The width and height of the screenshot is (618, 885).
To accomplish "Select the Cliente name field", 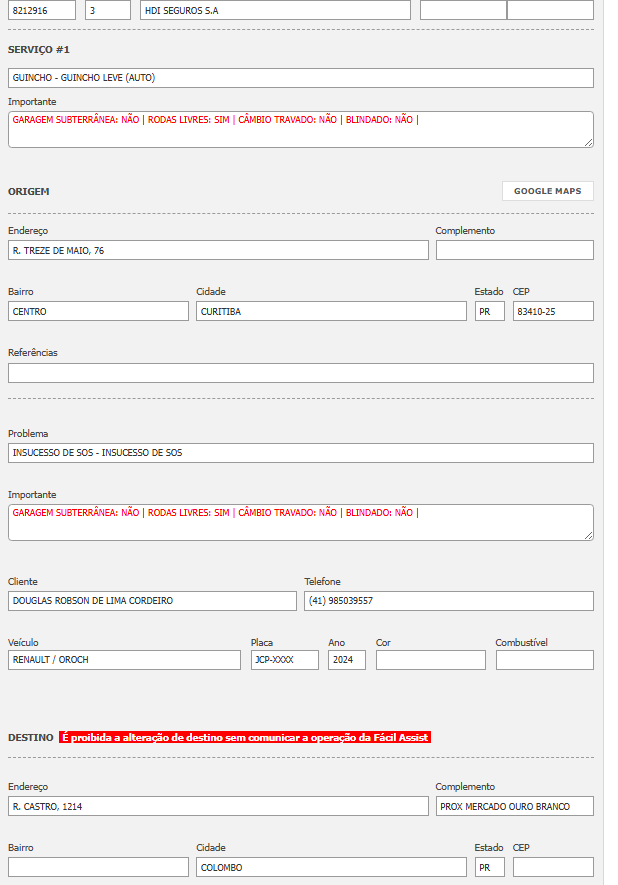I will click(152, 601).
